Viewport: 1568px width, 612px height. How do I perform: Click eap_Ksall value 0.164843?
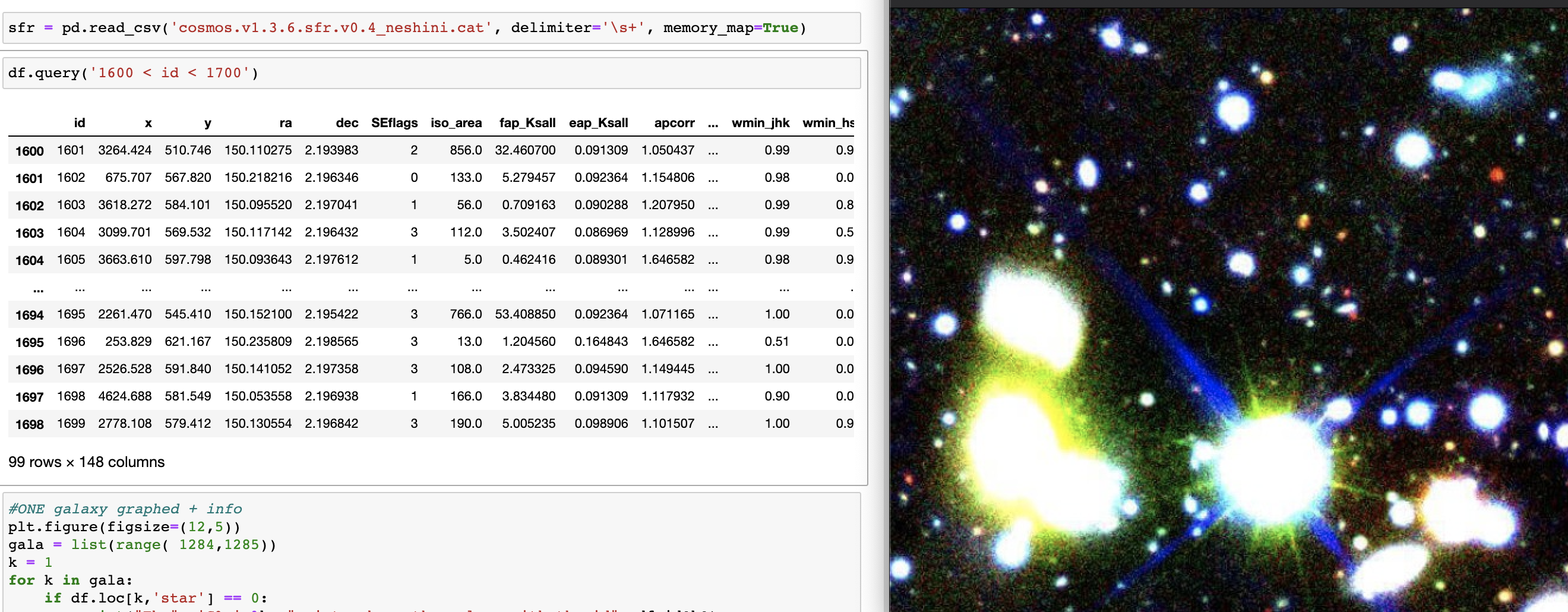(x=602, y=342)
